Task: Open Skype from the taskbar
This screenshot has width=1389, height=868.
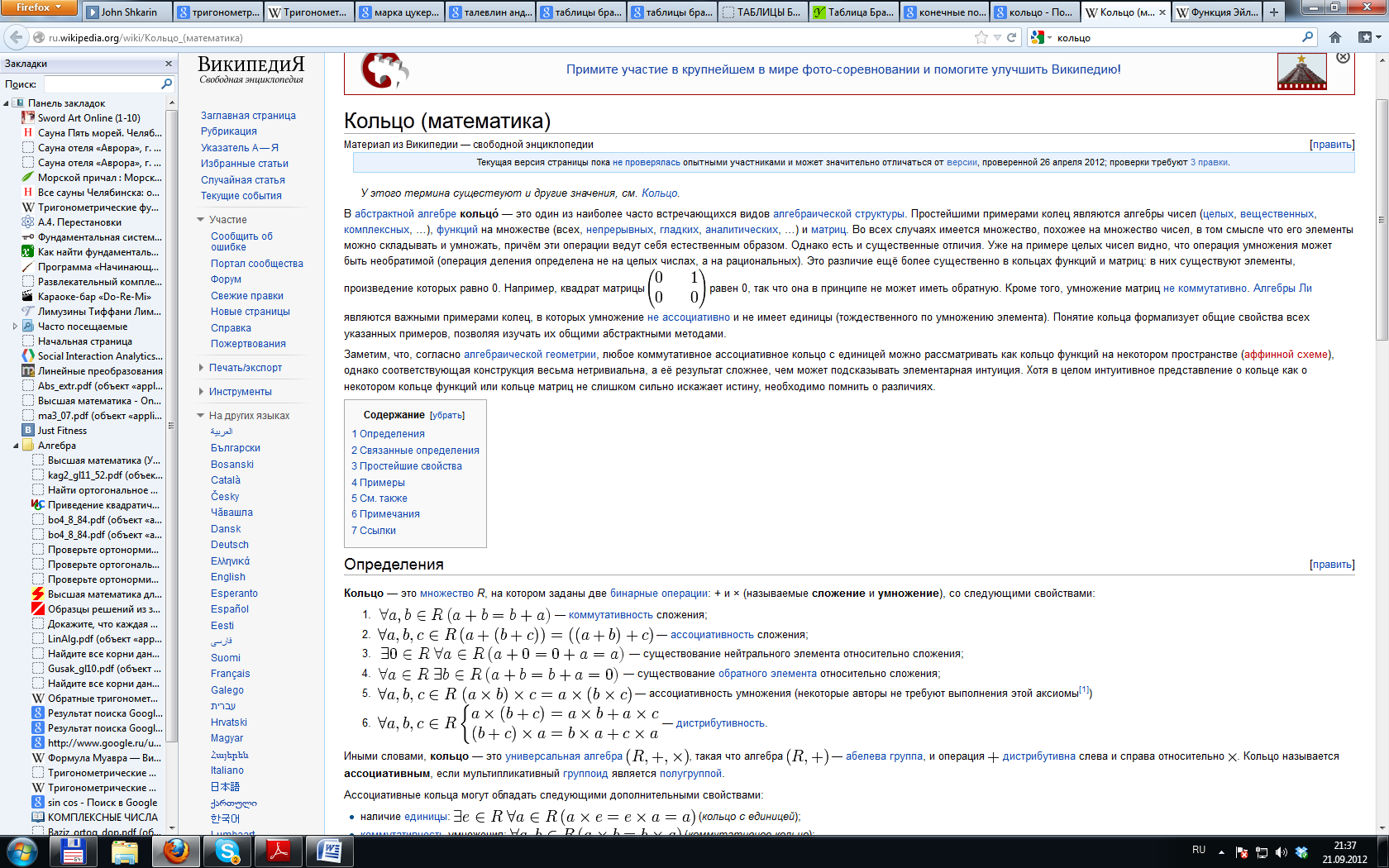Action: (x=227, y=851)
